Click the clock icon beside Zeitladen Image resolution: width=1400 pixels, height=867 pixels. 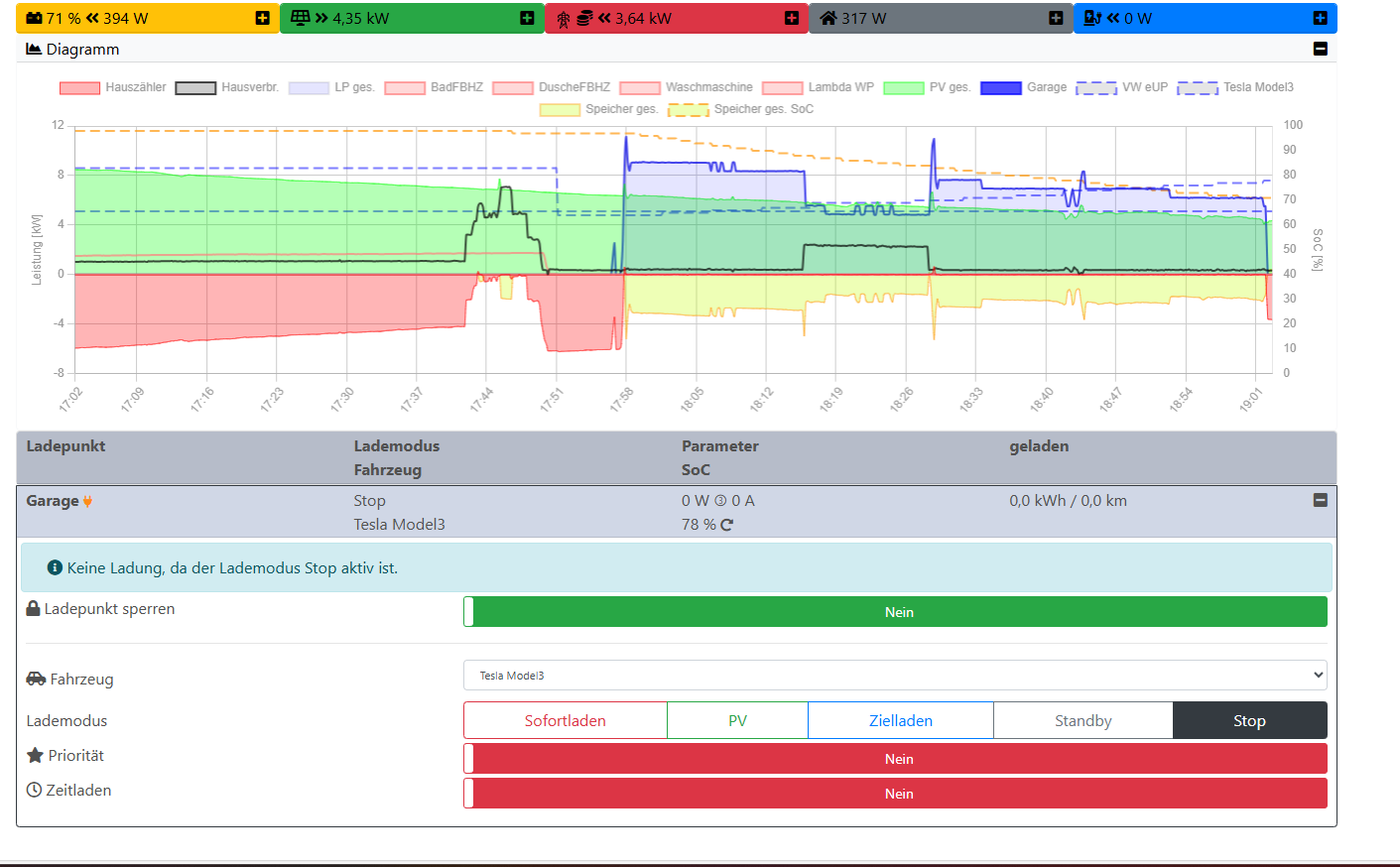[x=34, y=790]
